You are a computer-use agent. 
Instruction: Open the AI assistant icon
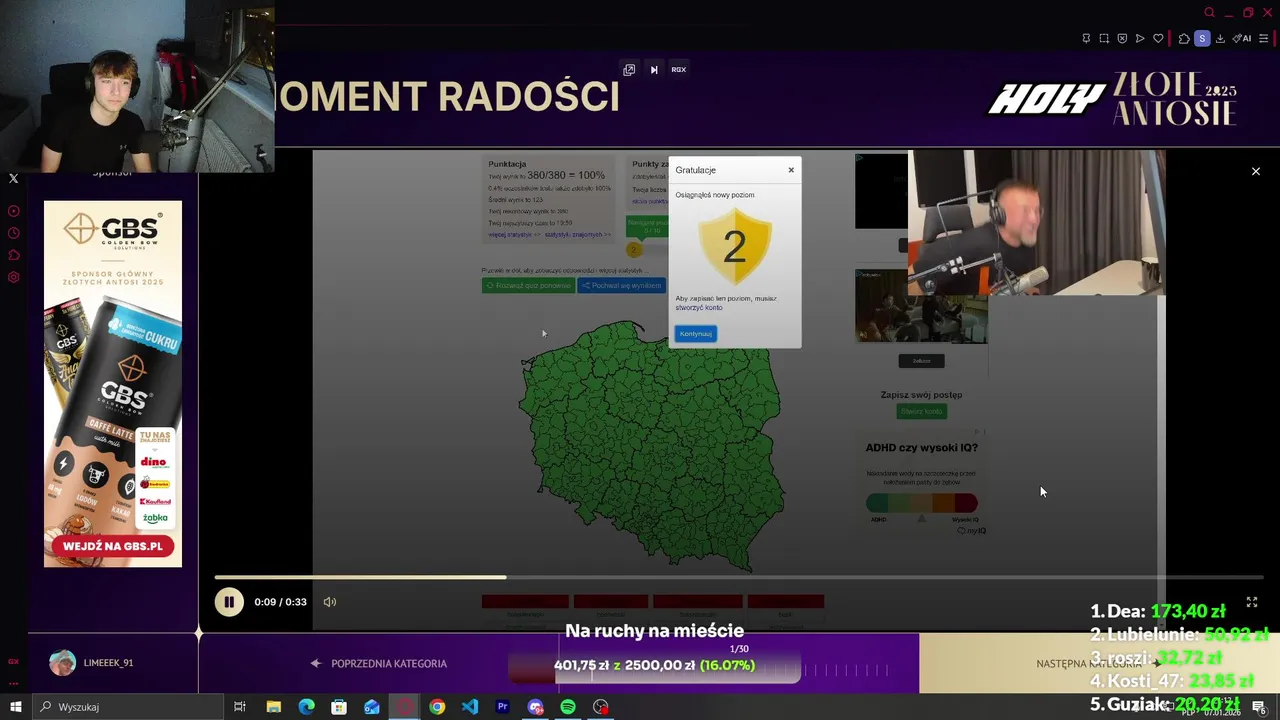pos(1242,38)
